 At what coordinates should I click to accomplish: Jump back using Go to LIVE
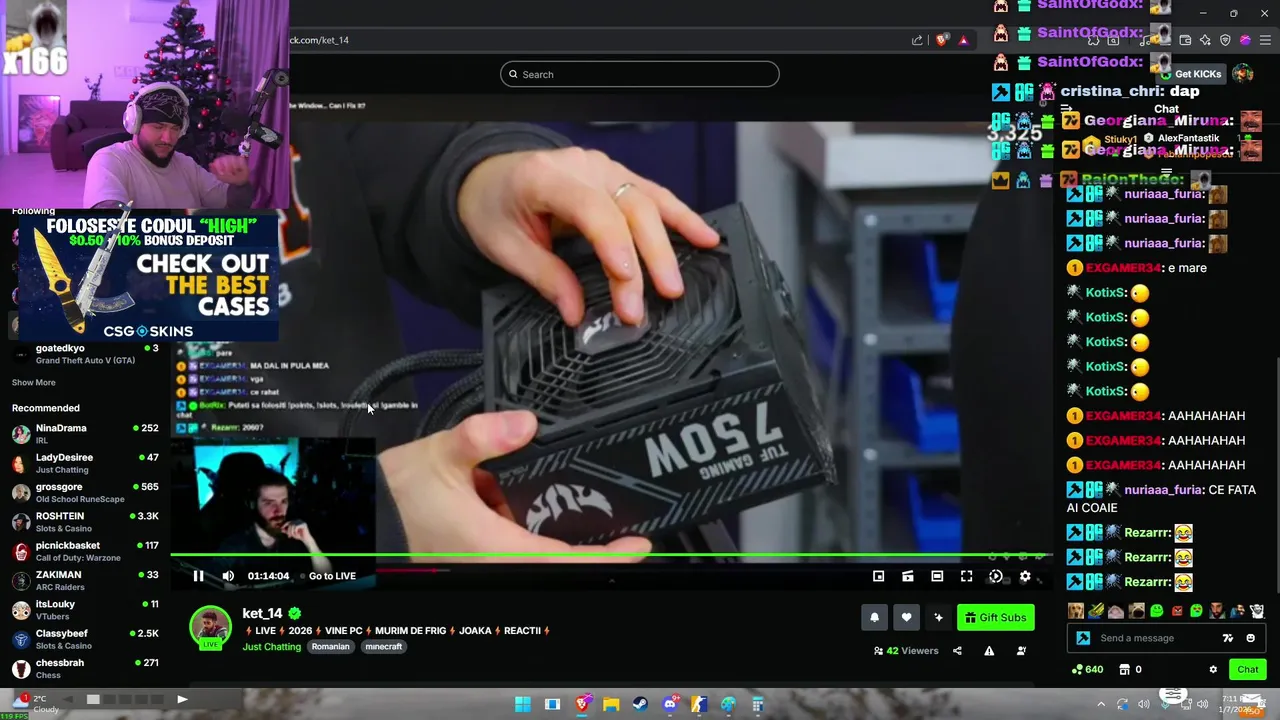click(x=332, y=576)
